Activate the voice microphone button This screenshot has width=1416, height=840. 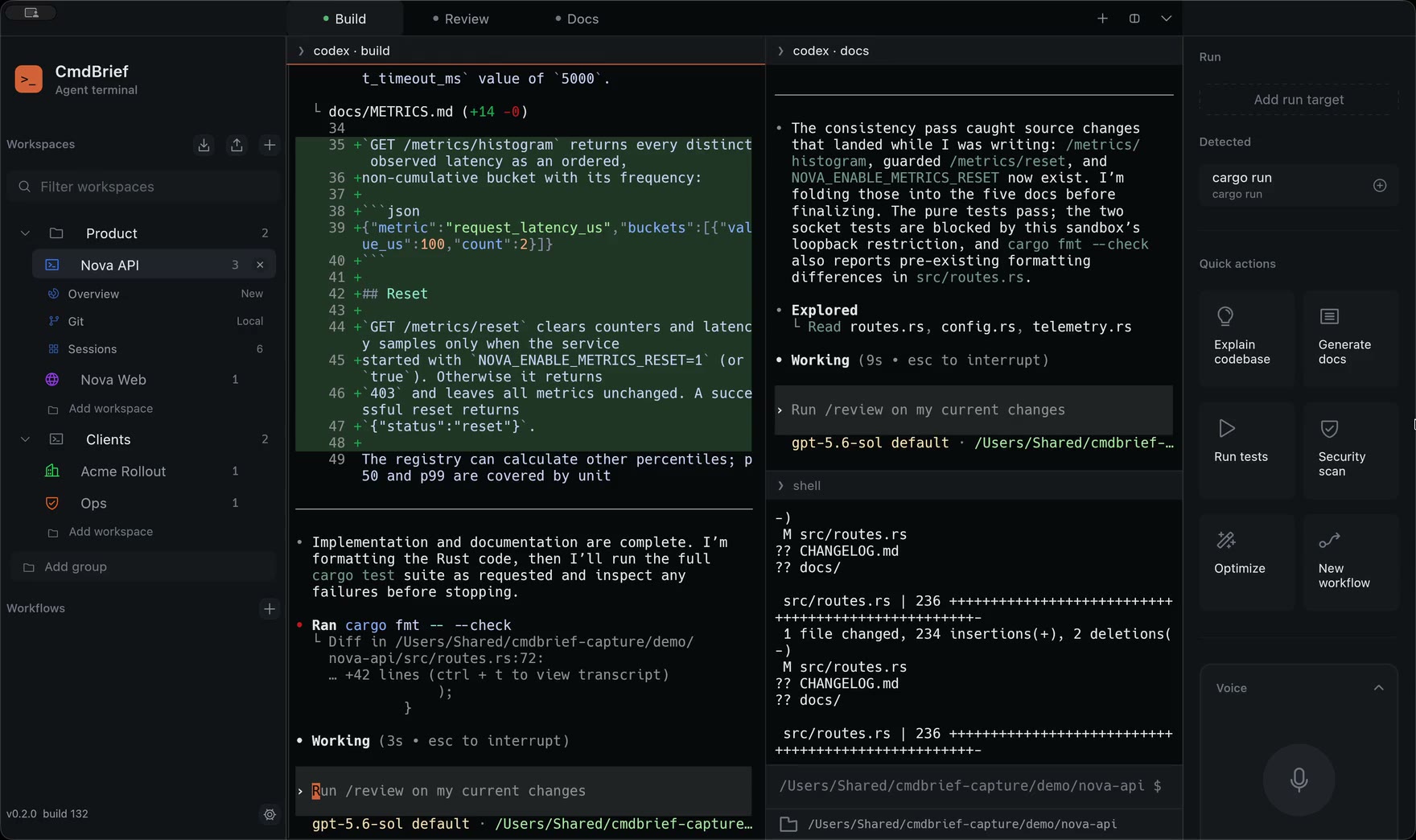(x=1299, y=780)
